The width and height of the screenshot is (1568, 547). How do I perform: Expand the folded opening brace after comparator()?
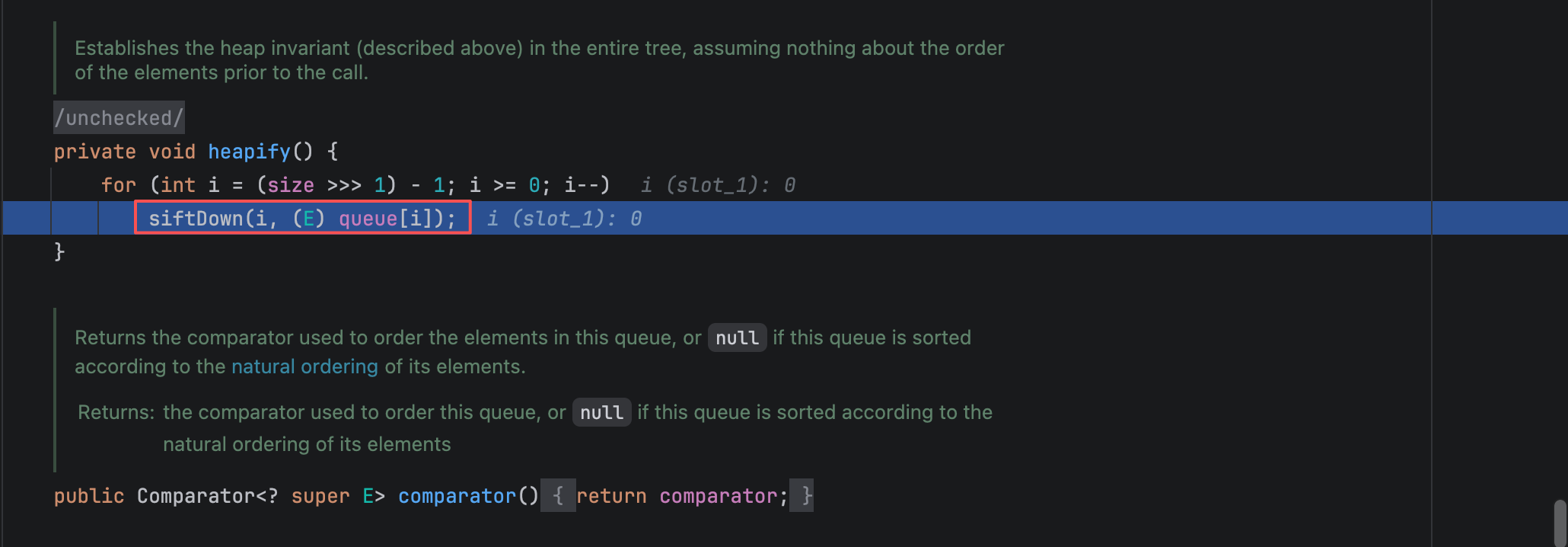[558, 496]
